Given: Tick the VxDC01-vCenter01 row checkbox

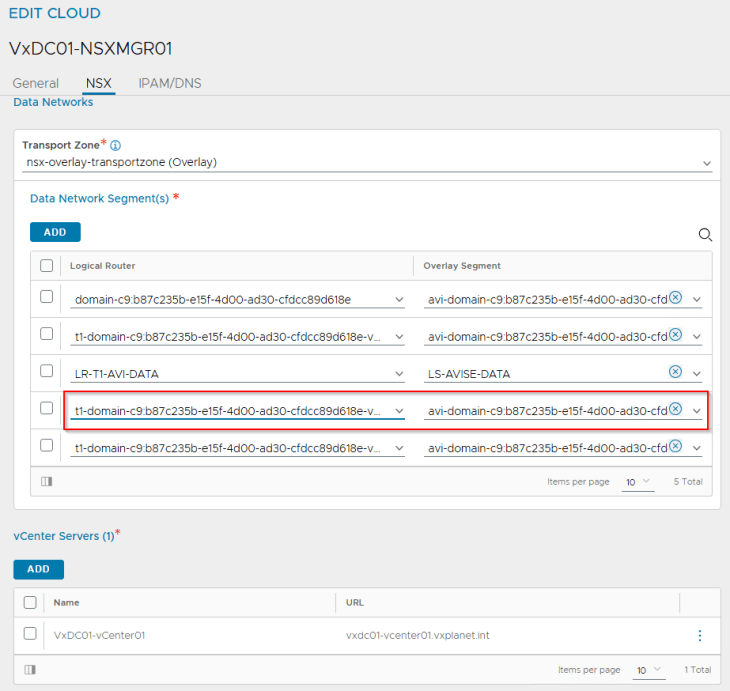Looking at the screenshot, I should coord(30,634).
